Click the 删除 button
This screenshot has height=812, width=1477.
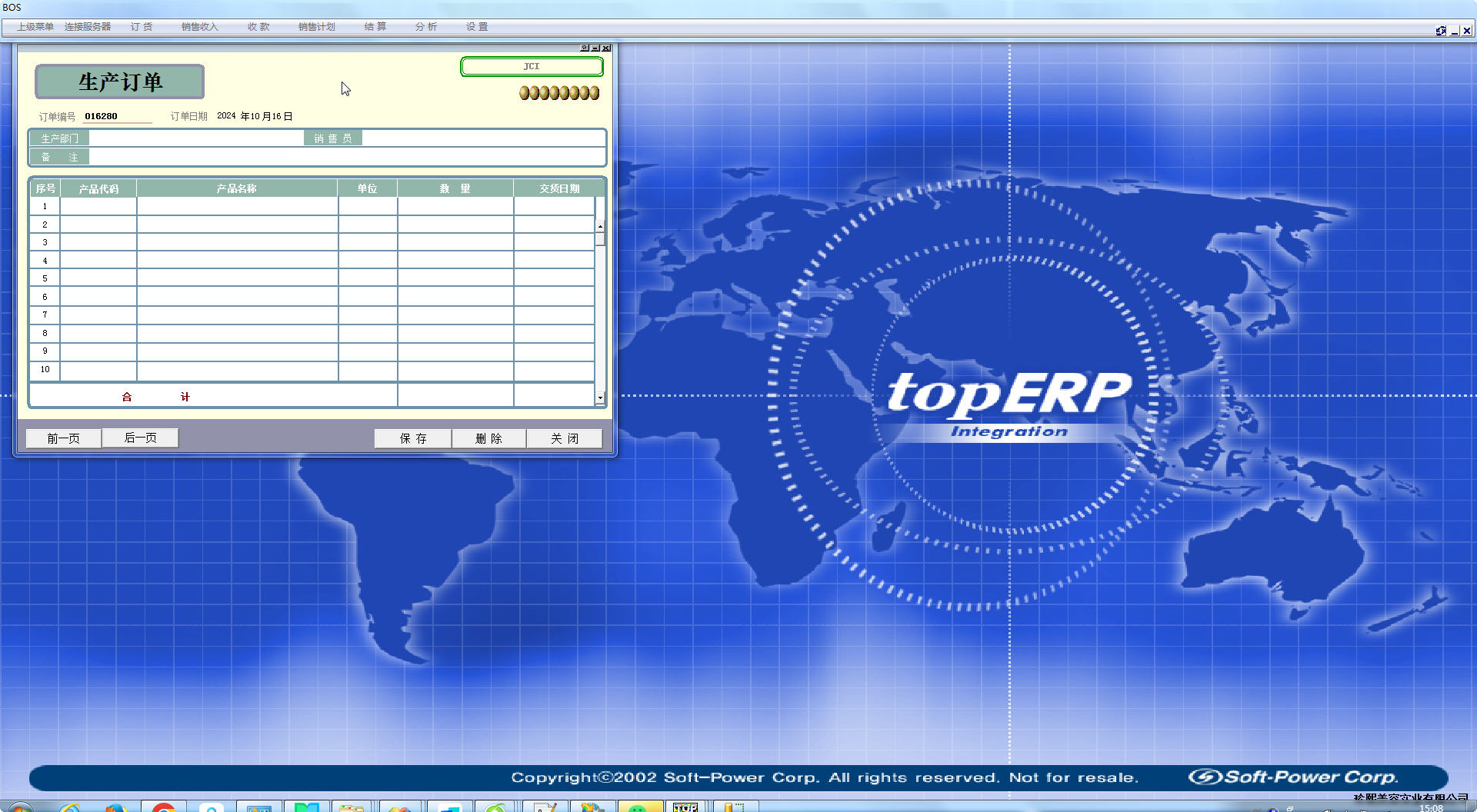[488, 438]
